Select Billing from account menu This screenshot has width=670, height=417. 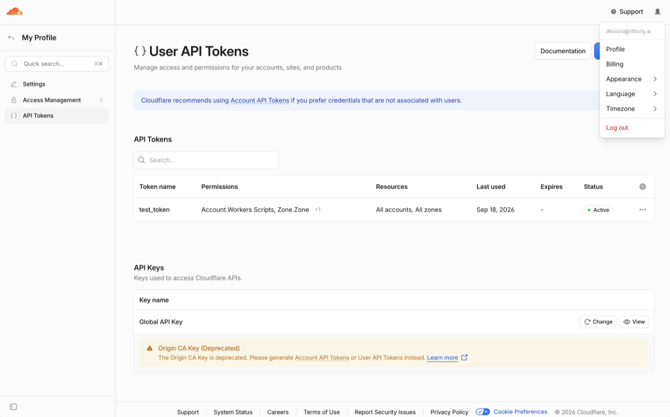click(x=614, y=64)
